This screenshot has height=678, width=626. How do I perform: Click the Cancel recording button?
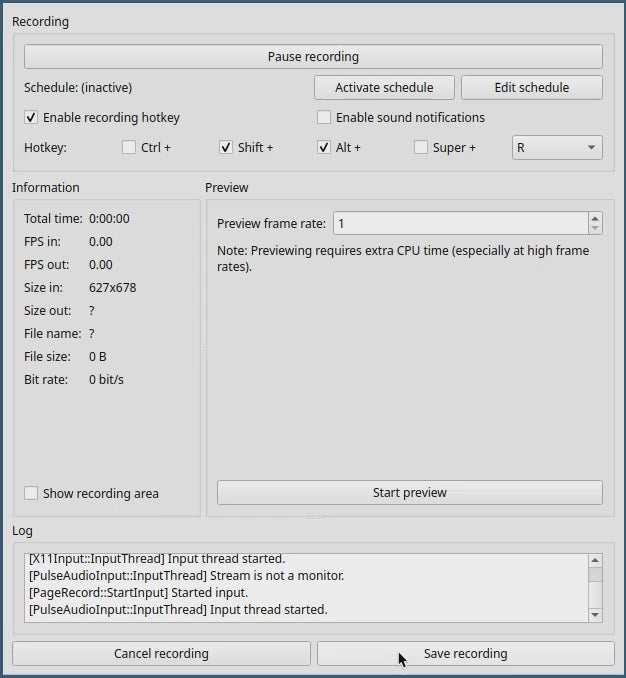(161, 653)
